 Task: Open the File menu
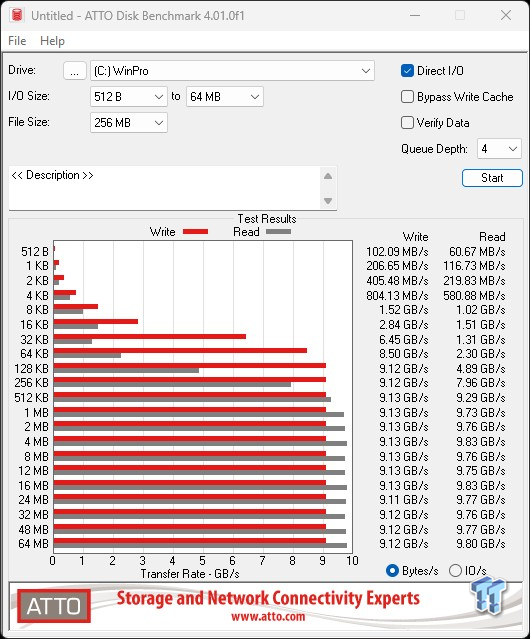point(17,41)
